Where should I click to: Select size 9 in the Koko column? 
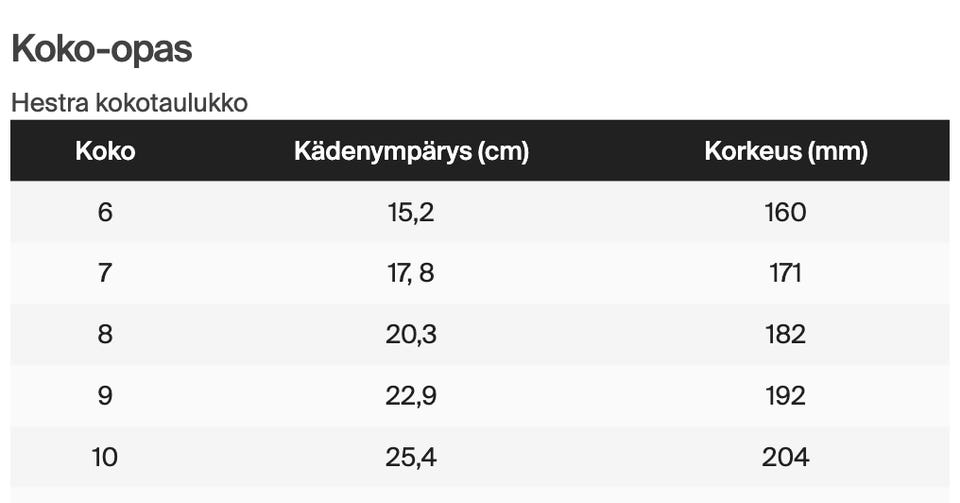[105, 396]
